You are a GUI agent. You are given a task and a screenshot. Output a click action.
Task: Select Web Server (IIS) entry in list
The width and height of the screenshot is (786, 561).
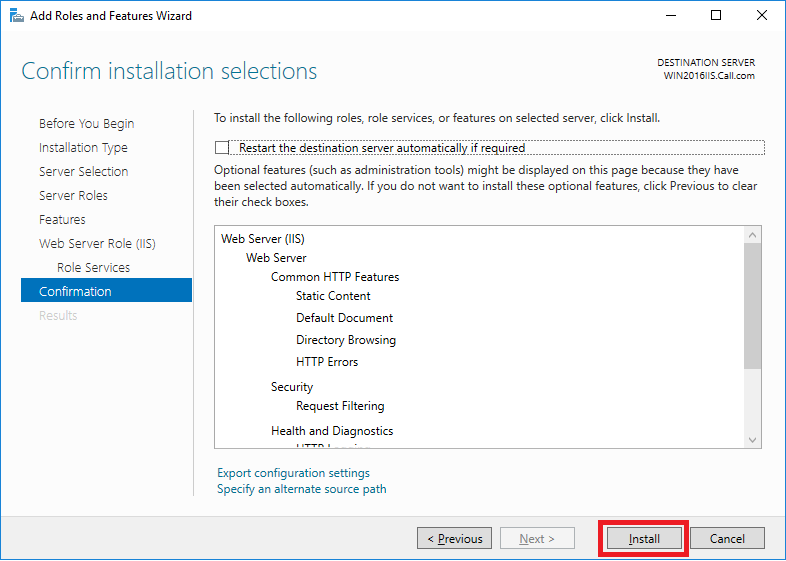(x=263, y=239)
